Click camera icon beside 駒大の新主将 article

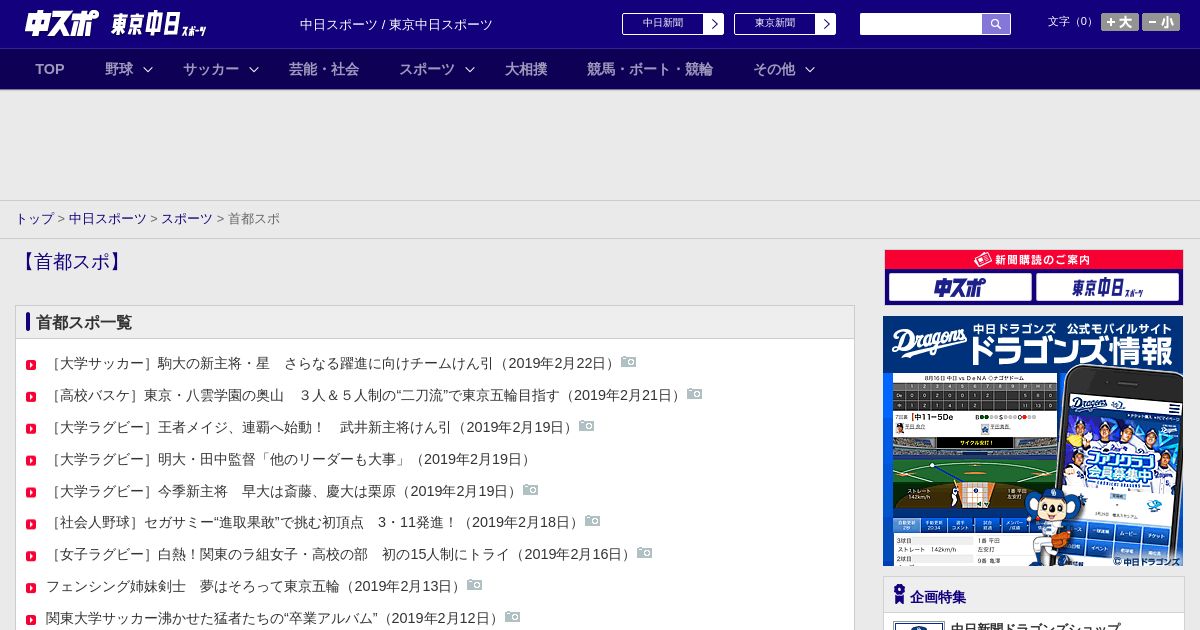628,362
